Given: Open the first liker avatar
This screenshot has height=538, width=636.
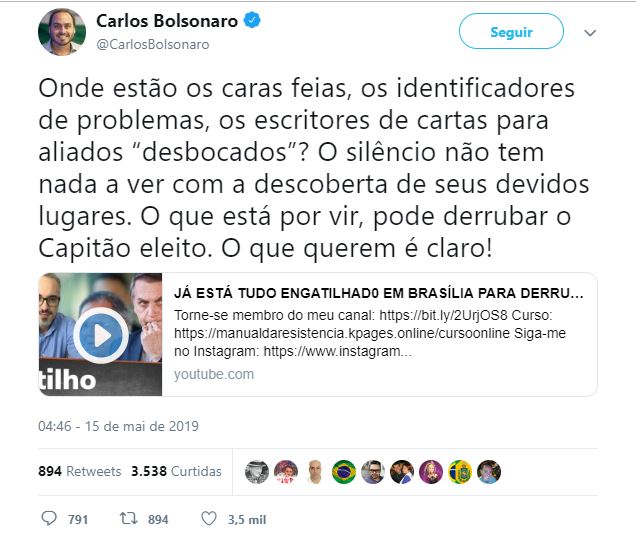Looking at the screenshot, I should click(257, 472).
